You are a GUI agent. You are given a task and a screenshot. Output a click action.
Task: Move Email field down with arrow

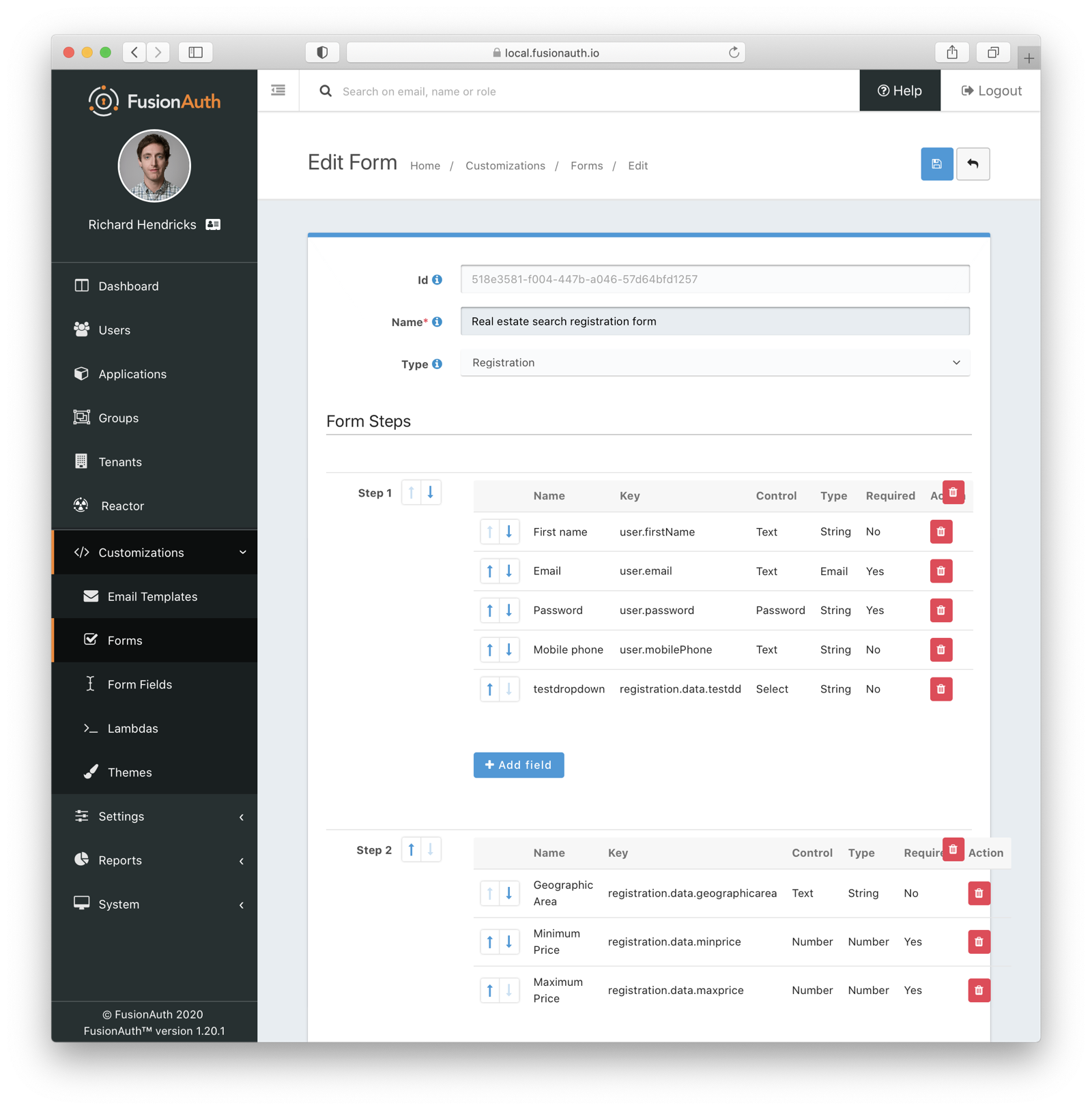[x=509, y=571]
